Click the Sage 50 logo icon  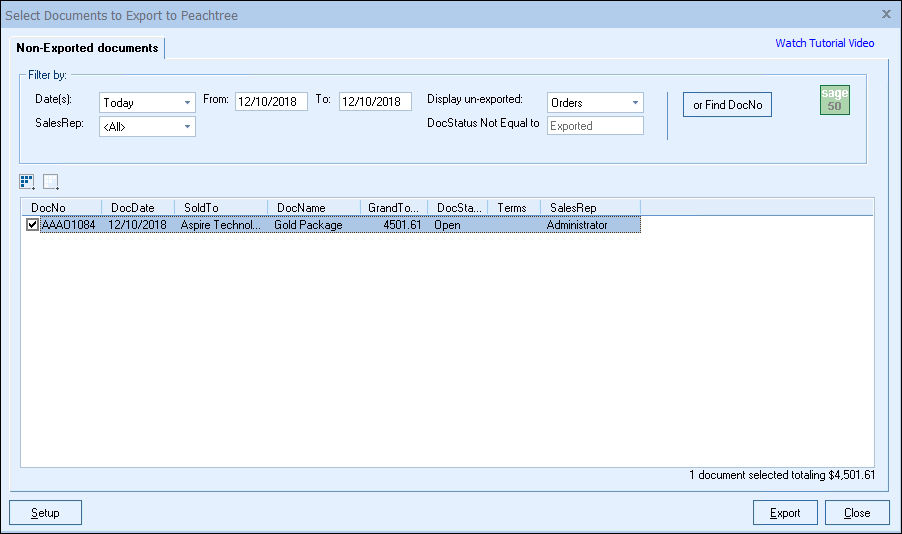pyautogui.click(x=834, y=101)
